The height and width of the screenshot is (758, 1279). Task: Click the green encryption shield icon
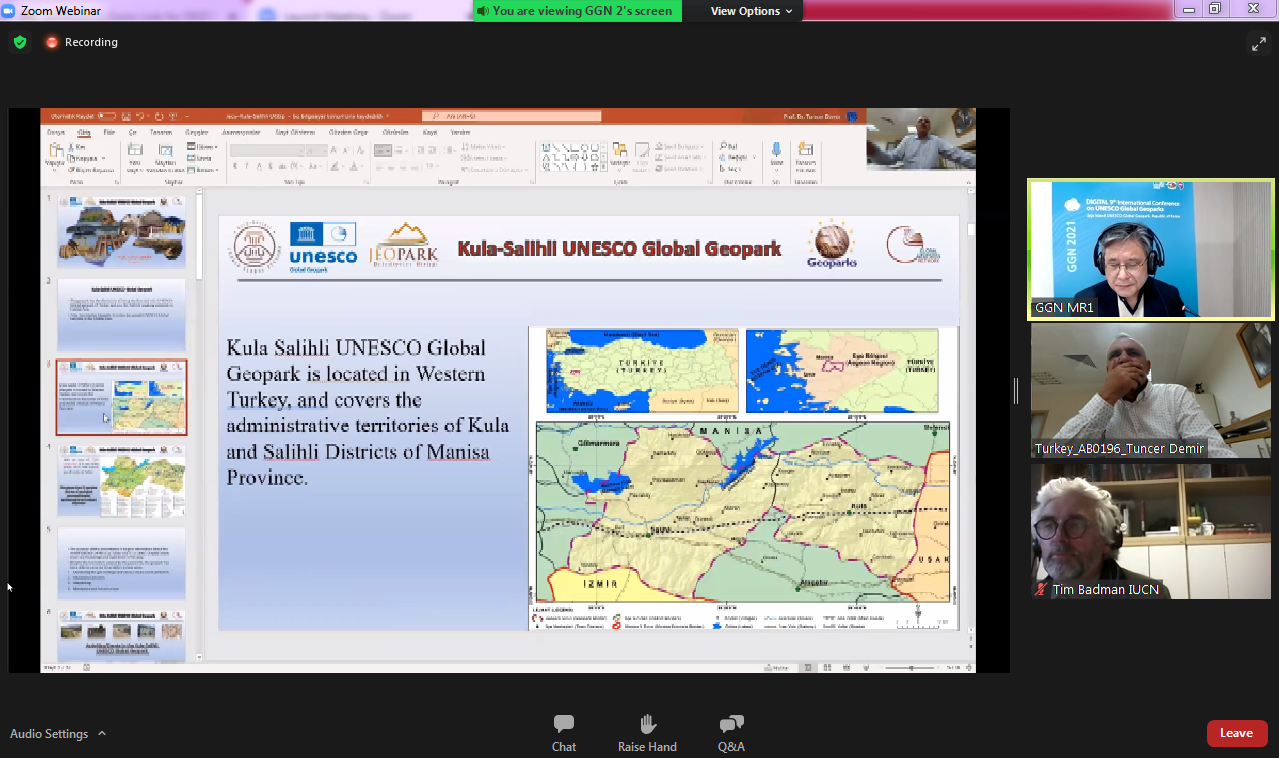[x=20, y=42]
